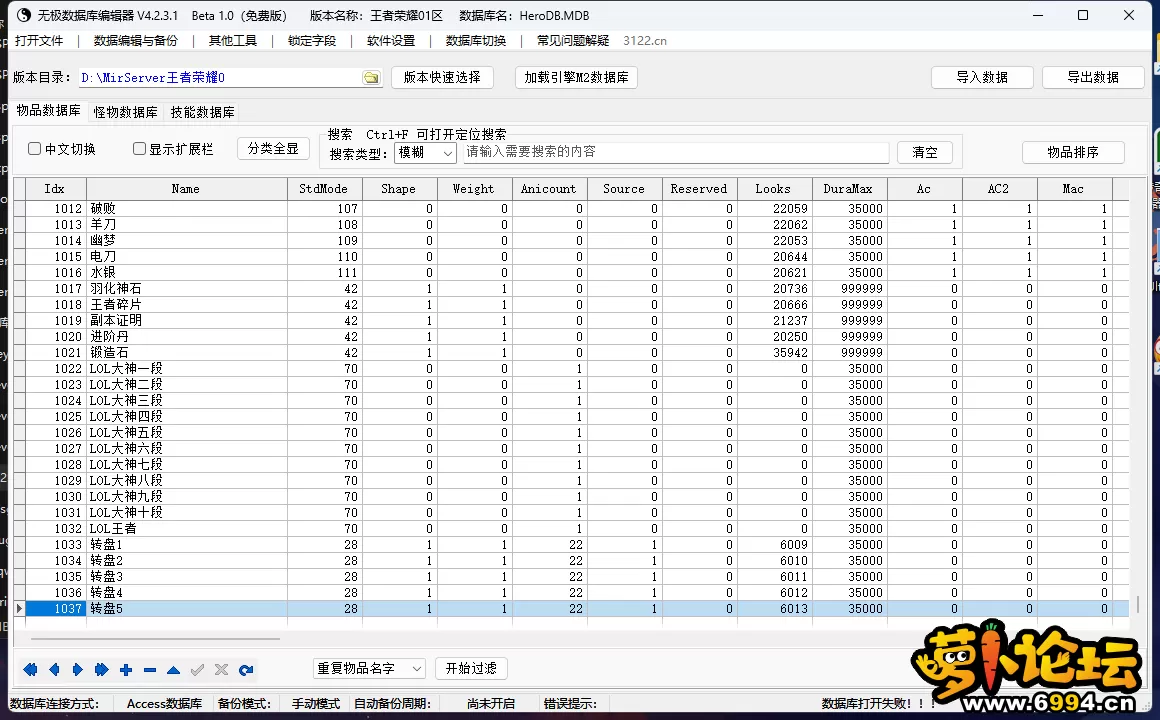1160x720 pixels.
Task: Select the LOL大神五段 name cell
Action: [x=186, y=433]
